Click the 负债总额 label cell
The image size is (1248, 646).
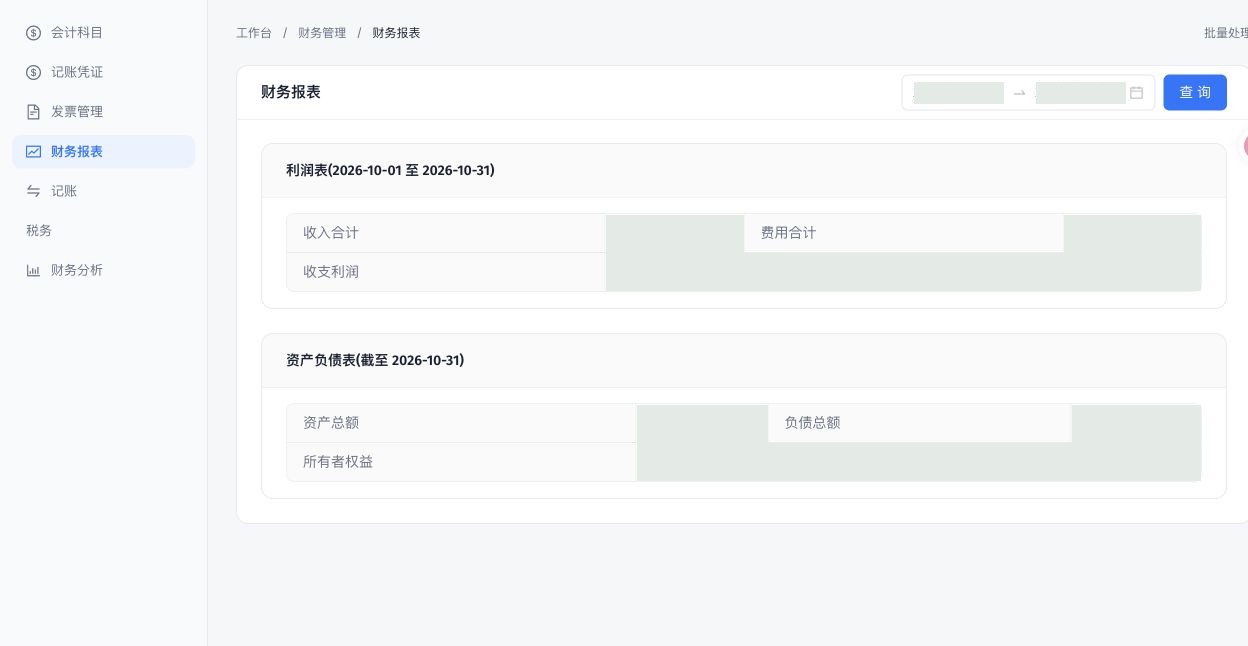[920, 423]
